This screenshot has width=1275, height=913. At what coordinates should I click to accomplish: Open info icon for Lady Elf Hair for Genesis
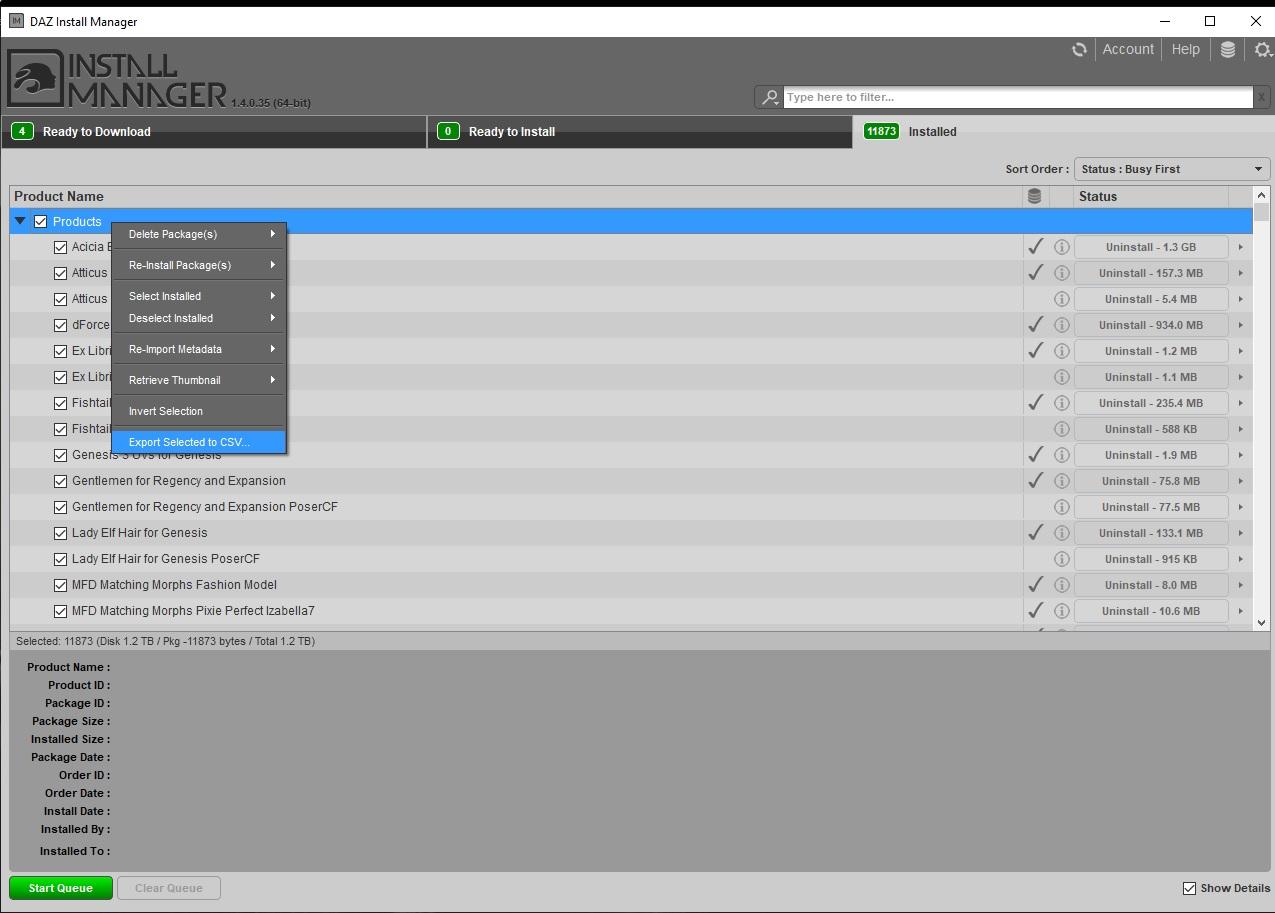(1062, 533)
